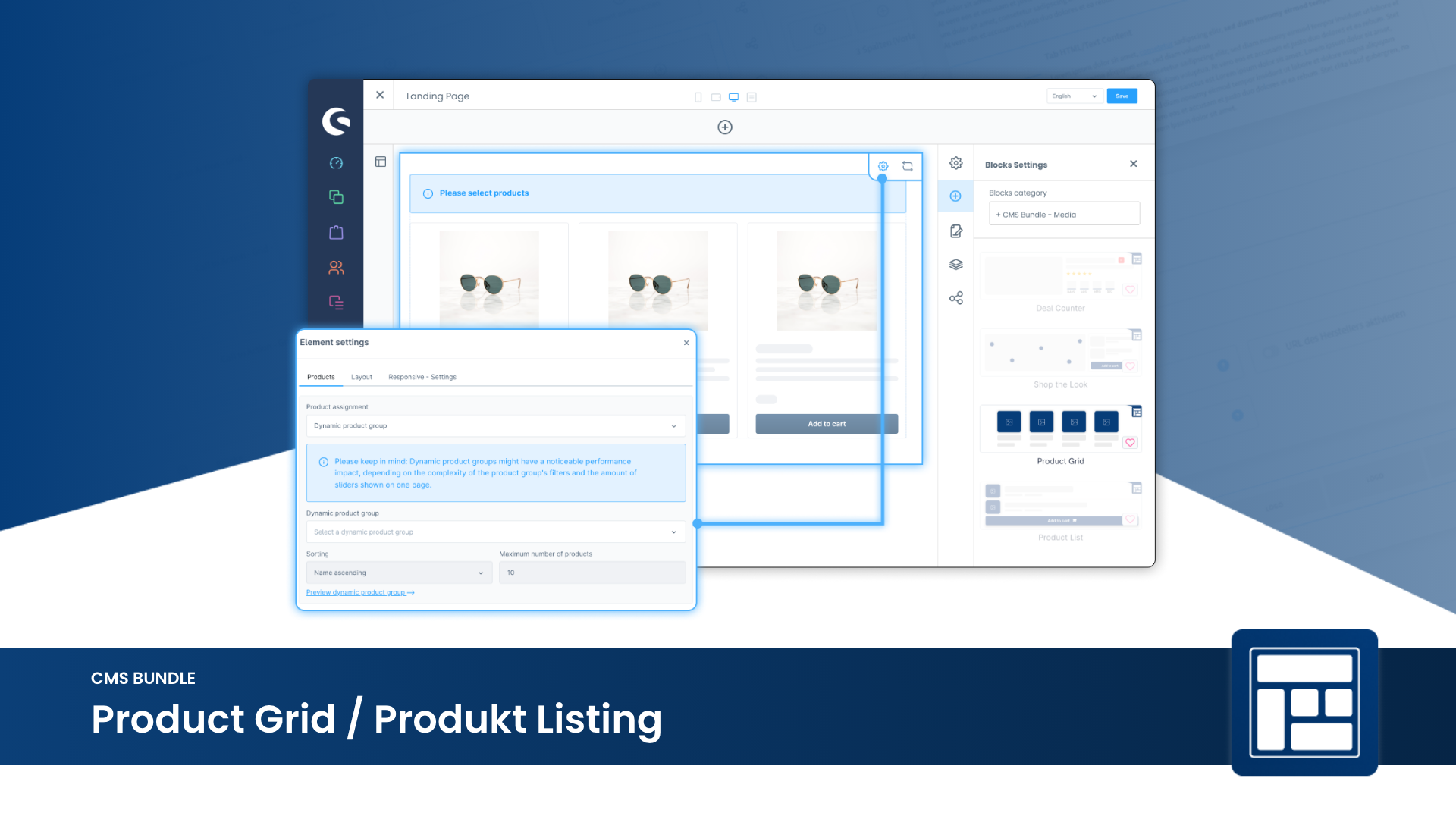Open element settings gear on product block
Screen dimensions: 1456x819
click(883, 166)
